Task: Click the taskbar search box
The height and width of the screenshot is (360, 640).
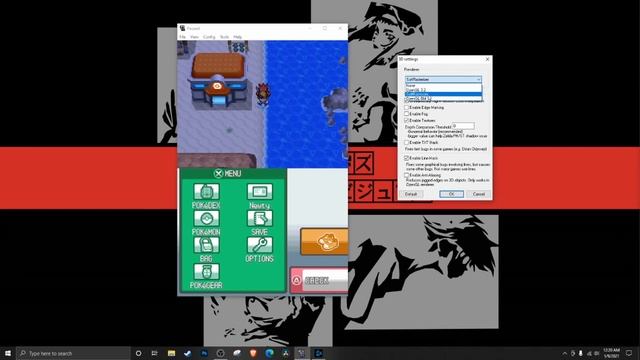Action: pos(73,353)
